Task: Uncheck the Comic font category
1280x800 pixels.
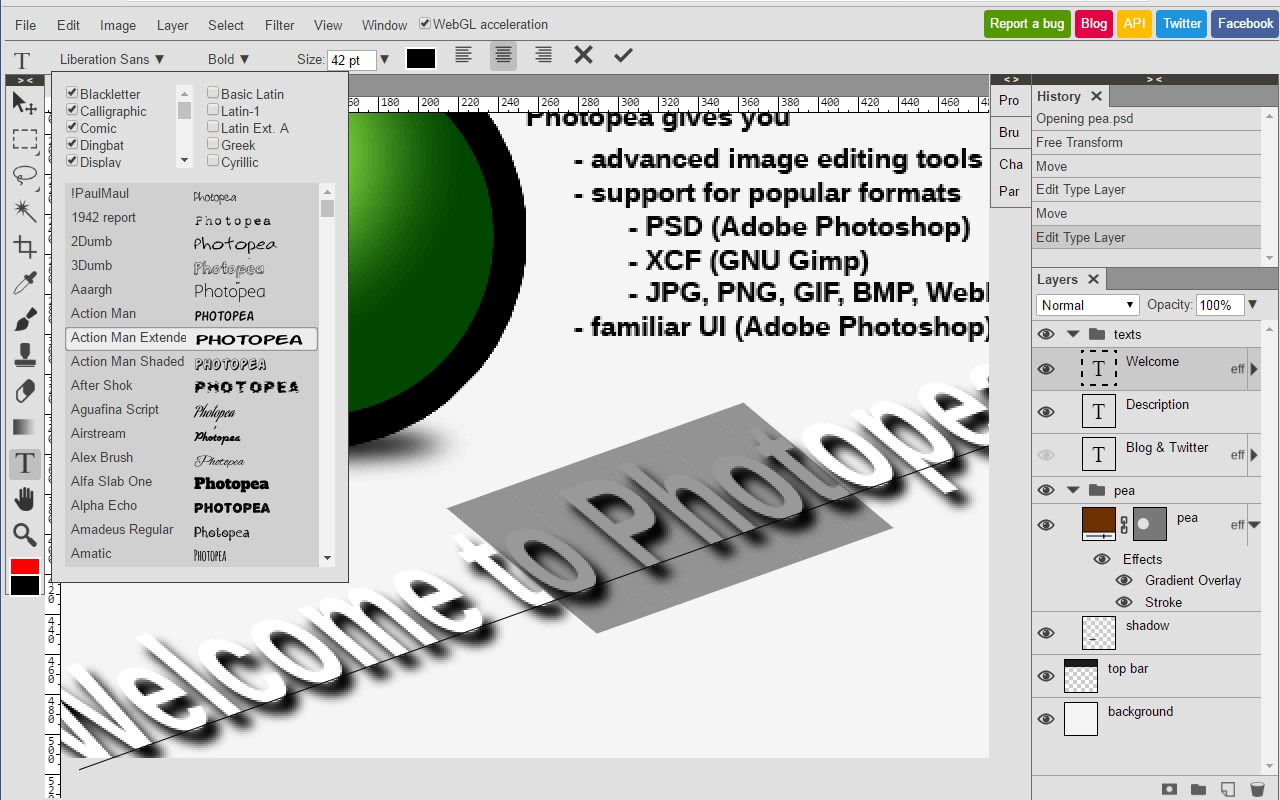Action: coord(72,127)
